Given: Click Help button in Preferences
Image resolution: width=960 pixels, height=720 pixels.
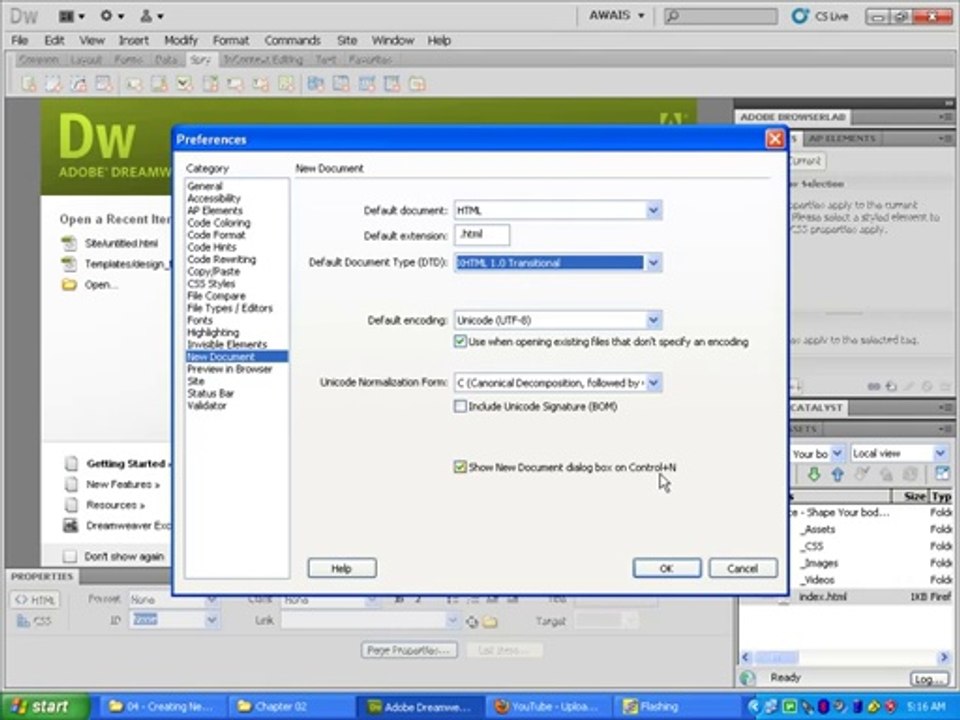Looking at the screenshot, I should click(x=342, y=568).
